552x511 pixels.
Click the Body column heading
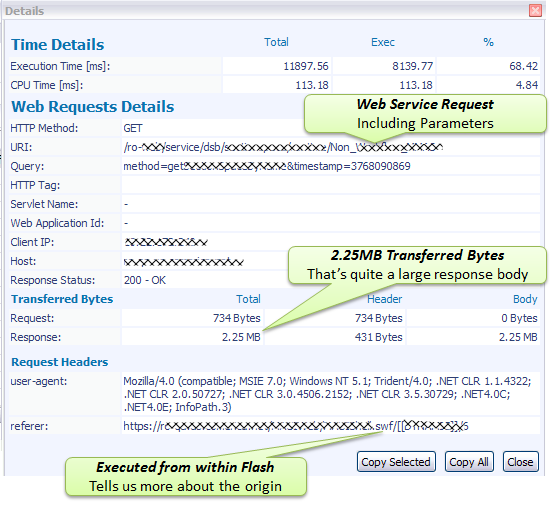(525, 299)
